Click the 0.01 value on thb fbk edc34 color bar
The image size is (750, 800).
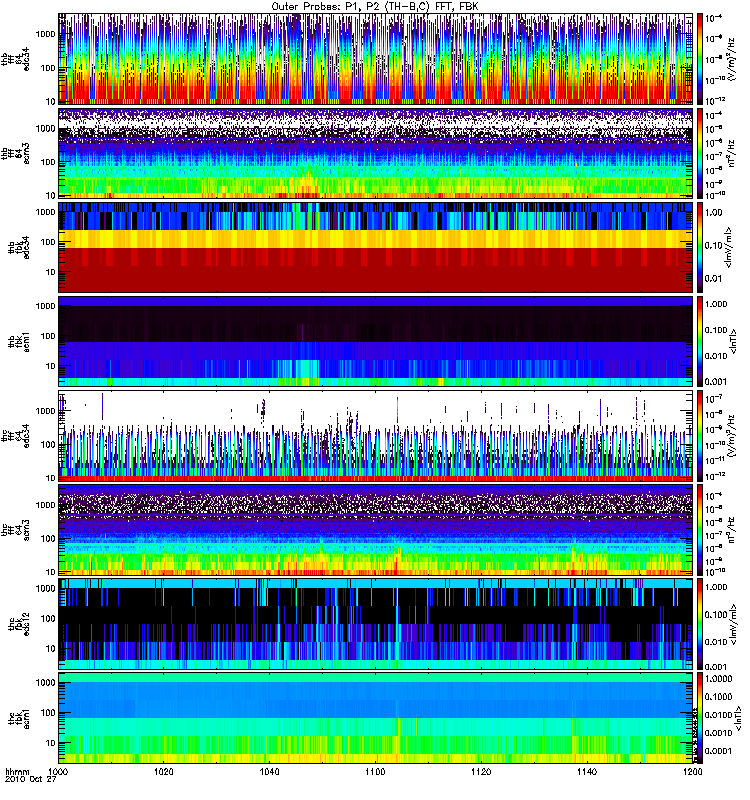point(714,279)
